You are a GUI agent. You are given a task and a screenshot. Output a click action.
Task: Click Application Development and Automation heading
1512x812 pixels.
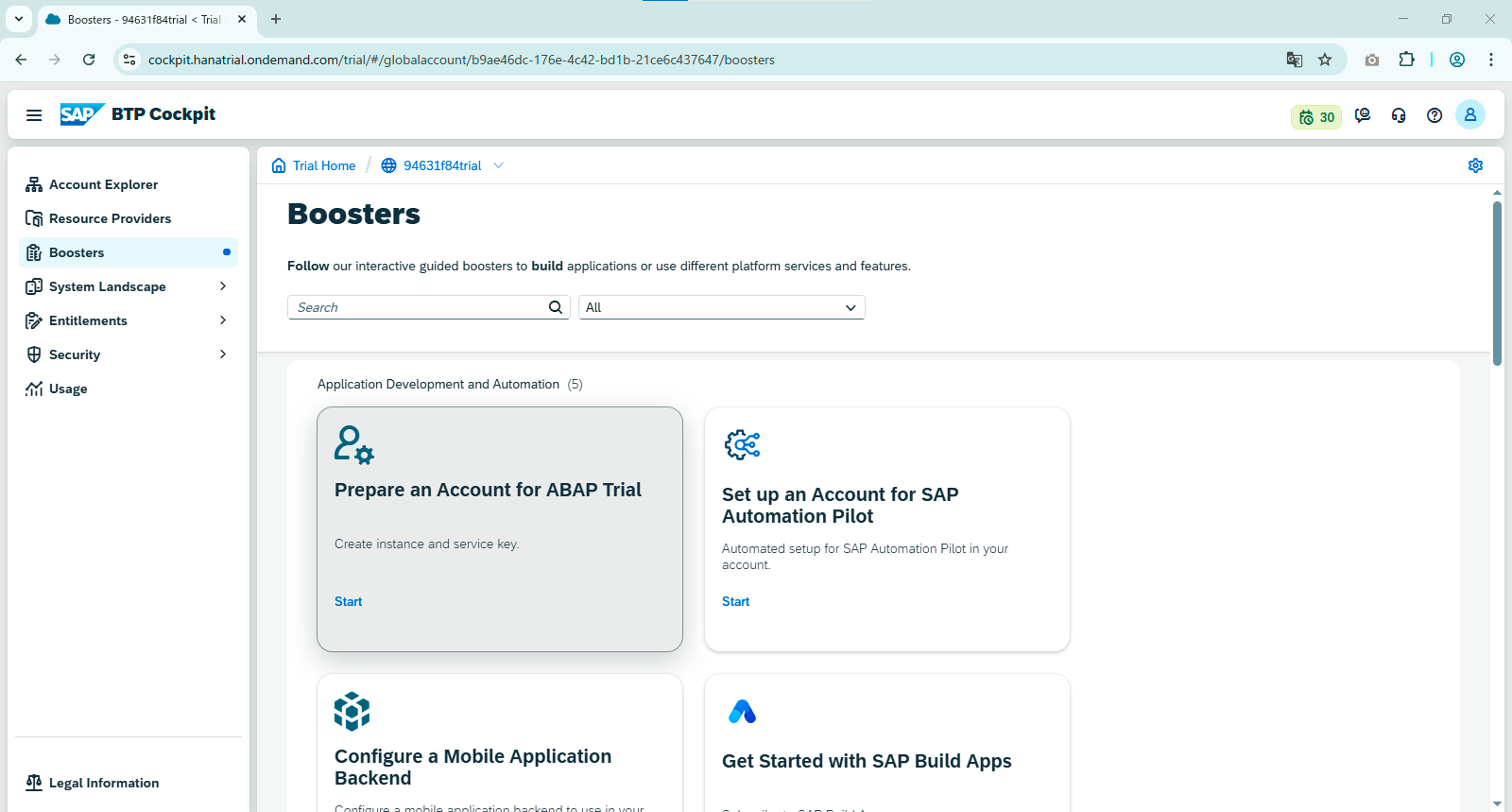coord(438,384)
